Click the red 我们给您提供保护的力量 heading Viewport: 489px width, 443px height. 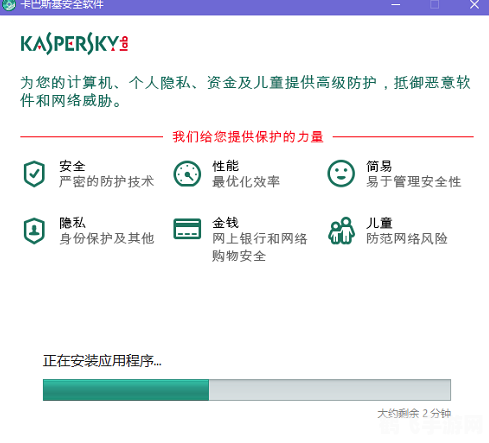point(248,137)
